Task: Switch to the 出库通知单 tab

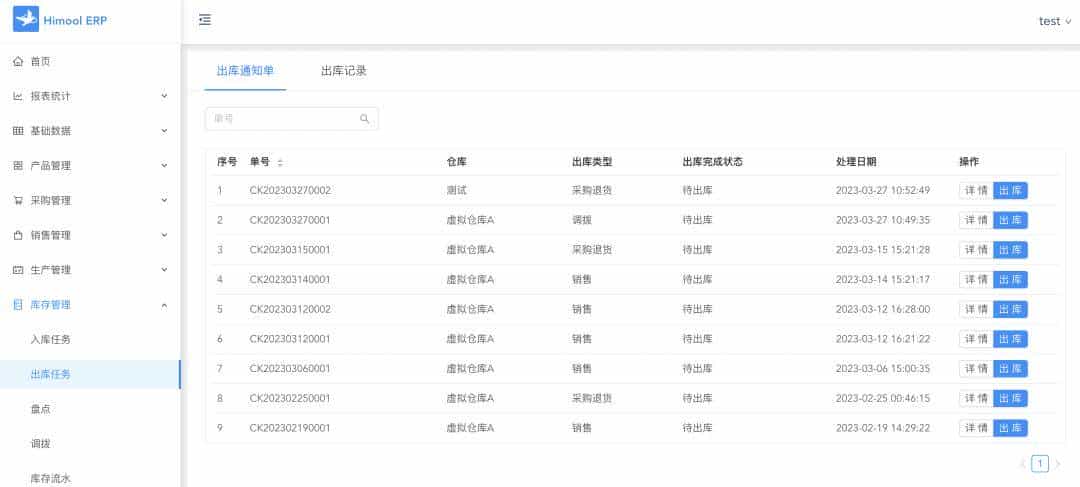Action: pos(245,71)
